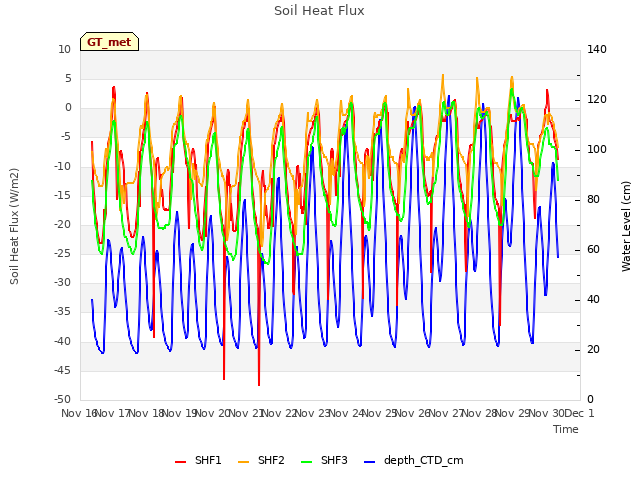Toggle the SHF1 legend entry

[198, 461]
